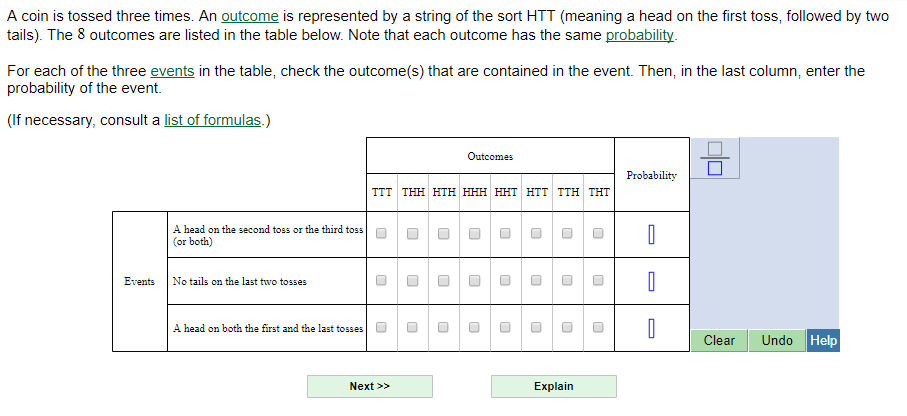Click the Explain button

pyautogui.click(x=553, y=386)
